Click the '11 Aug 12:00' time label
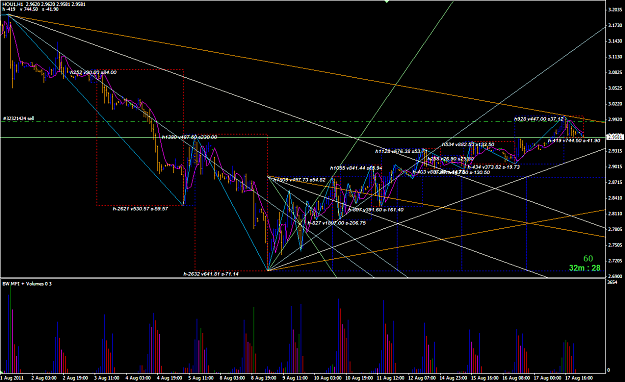The height and width of the screenshot is (382, 625). click(390, 378)
